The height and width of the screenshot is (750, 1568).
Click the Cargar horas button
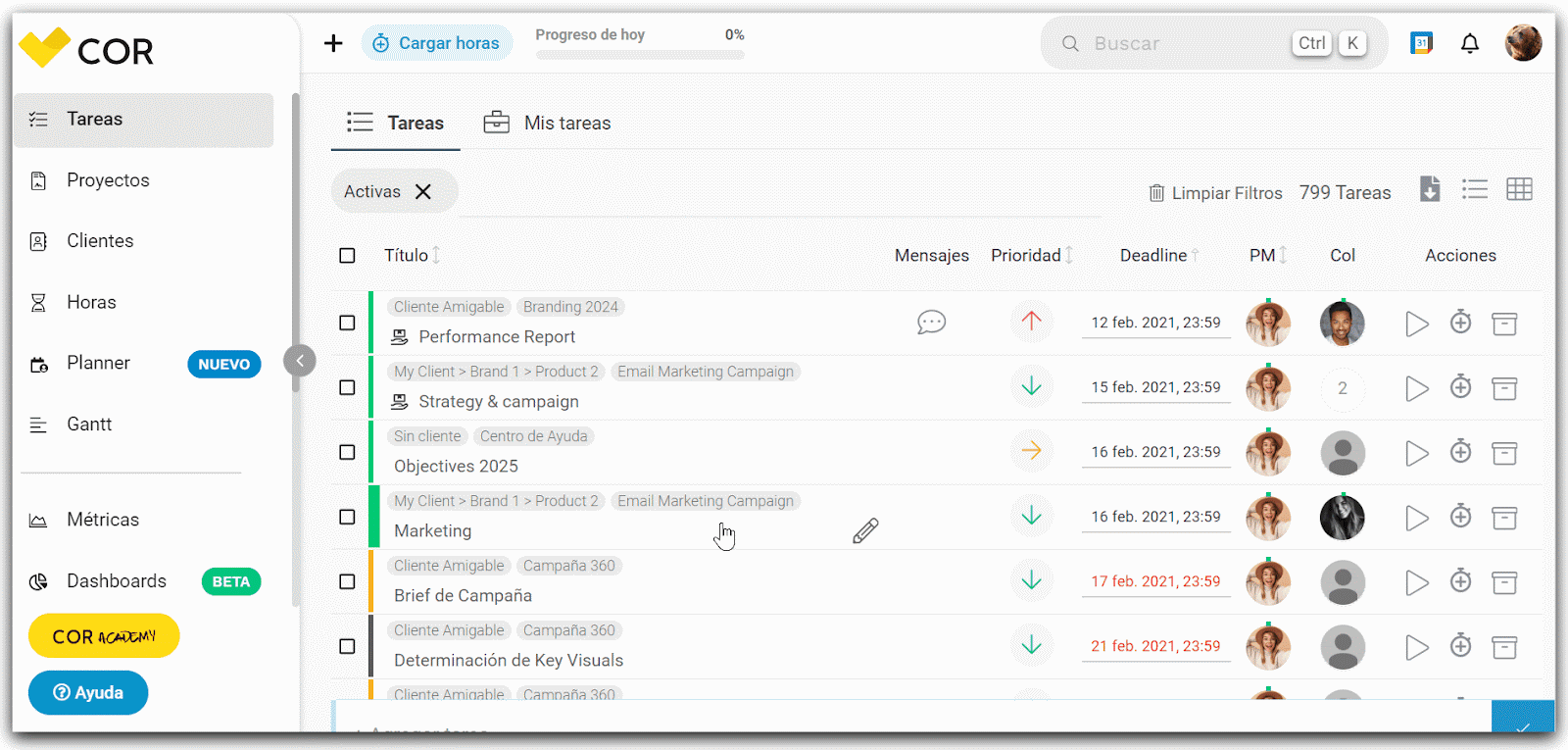click(x=437, y=43)
